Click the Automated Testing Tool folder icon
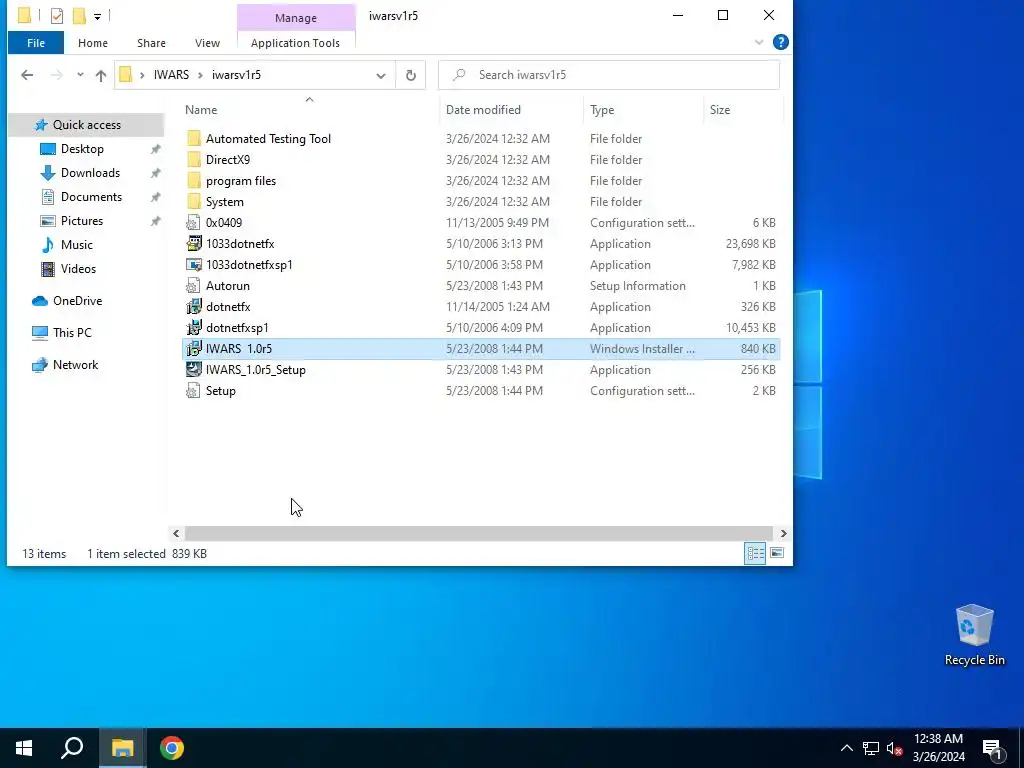This screenshot has height=768, width=1024. click(193, 138)
